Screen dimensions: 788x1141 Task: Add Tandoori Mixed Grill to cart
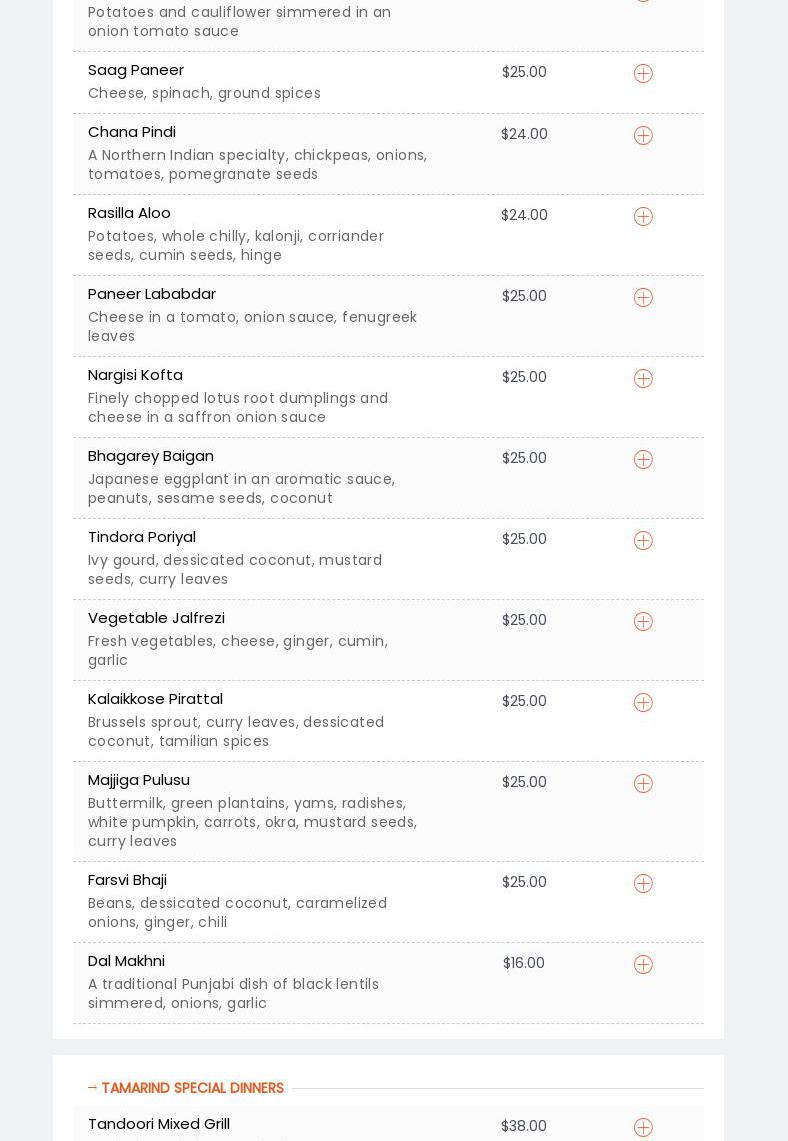click(643, 1128)
